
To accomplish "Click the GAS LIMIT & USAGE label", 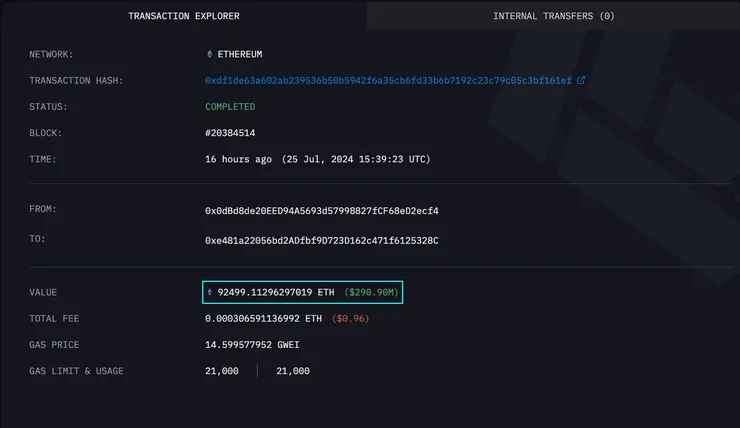I will click(x=76, y=371).
